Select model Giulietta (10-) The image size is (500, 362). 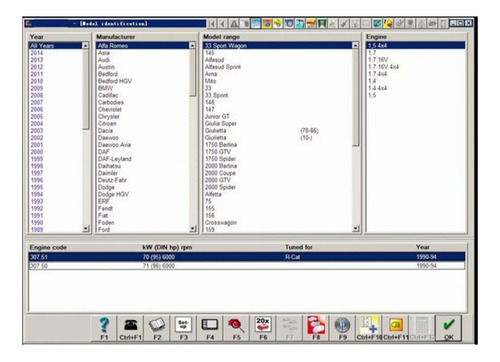[x=278, y=137]
